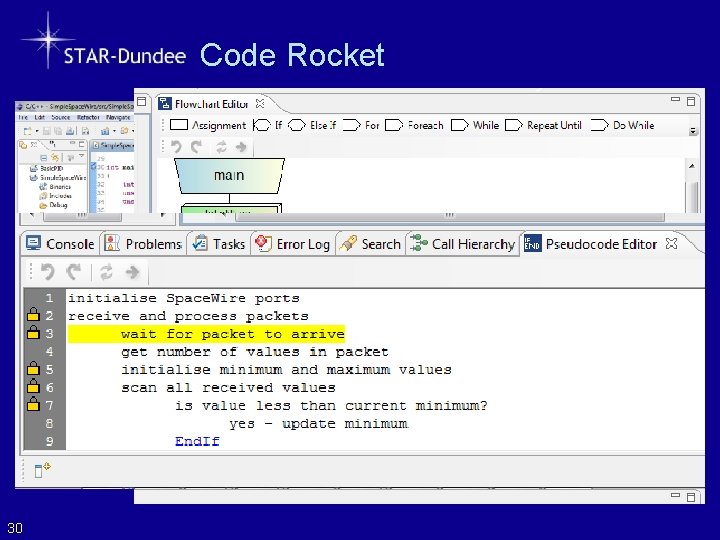Select the Foreach flowchart shape
This screenshot has height=540, width=720.
[x=414, y=125]
